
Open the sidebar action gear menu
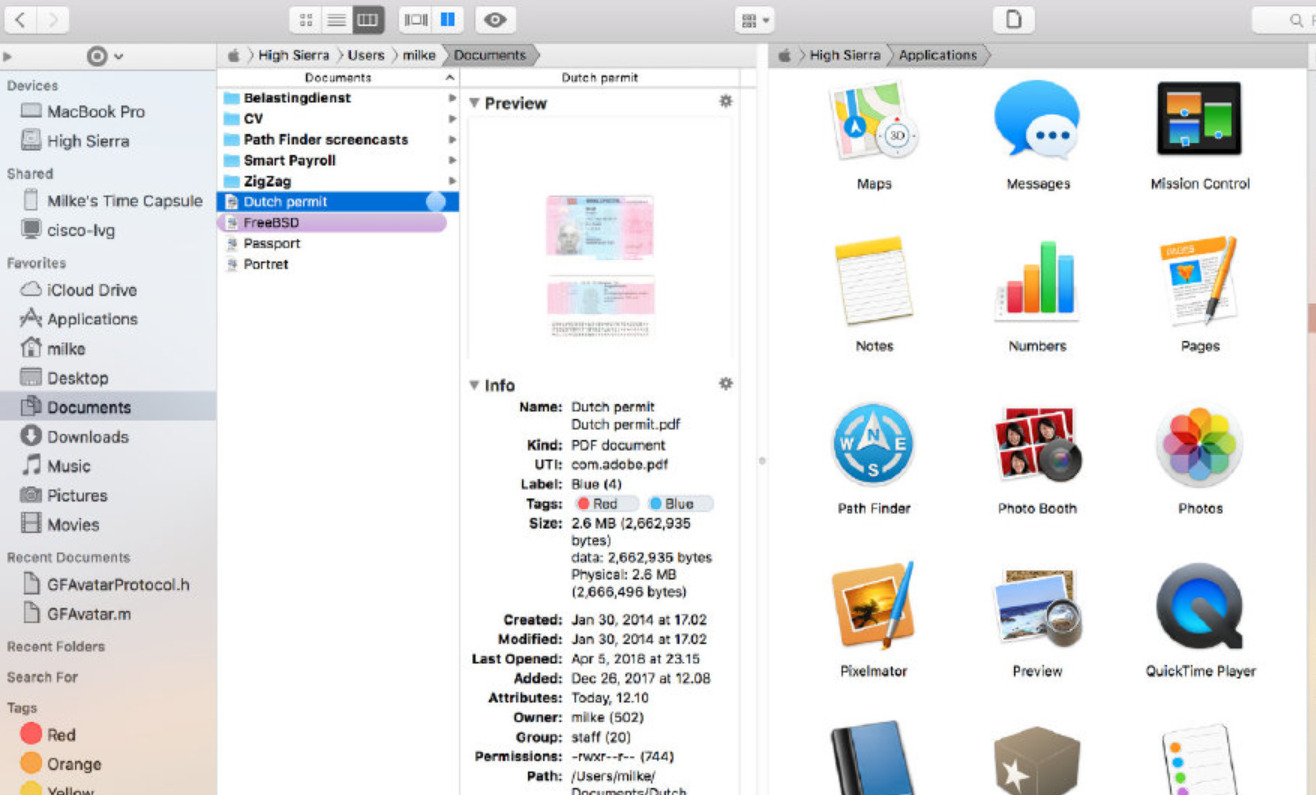[104, 56]
